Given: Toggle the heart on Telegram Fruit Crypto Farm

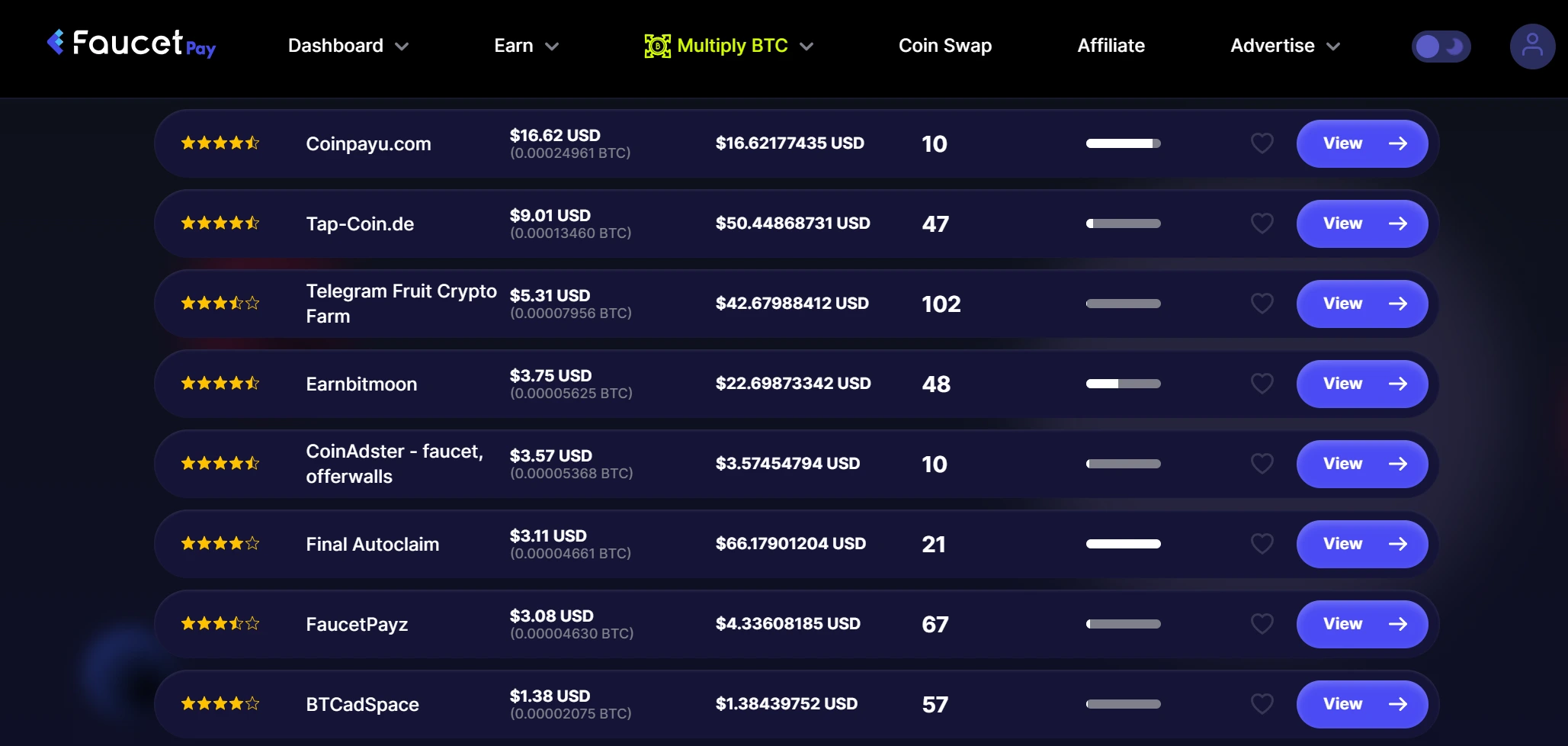Looking at the screenshot, I should pos(1262,303).
